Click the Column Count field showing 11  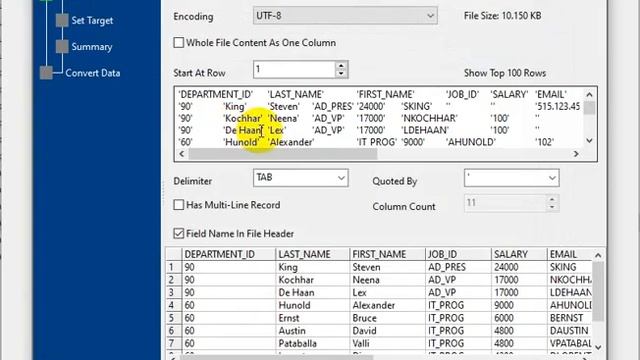(505, 203)
